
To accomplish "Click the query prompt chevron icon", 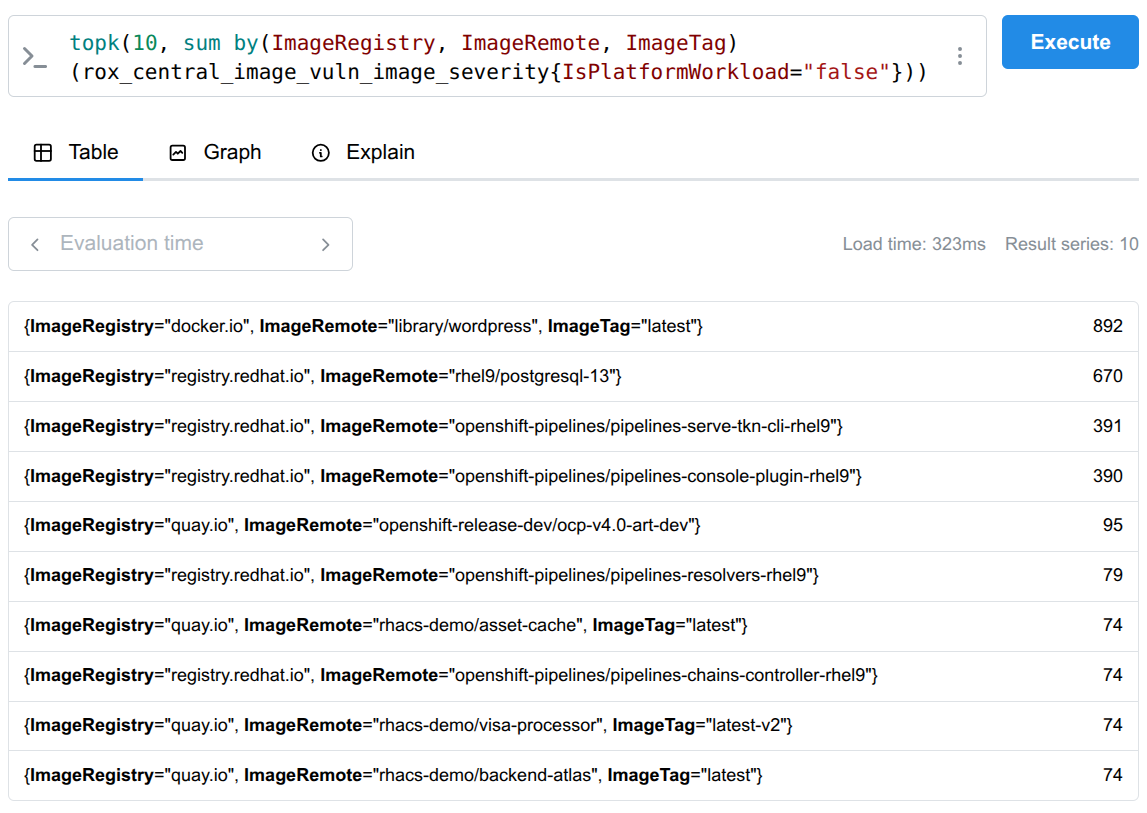I will pos(34,57).
